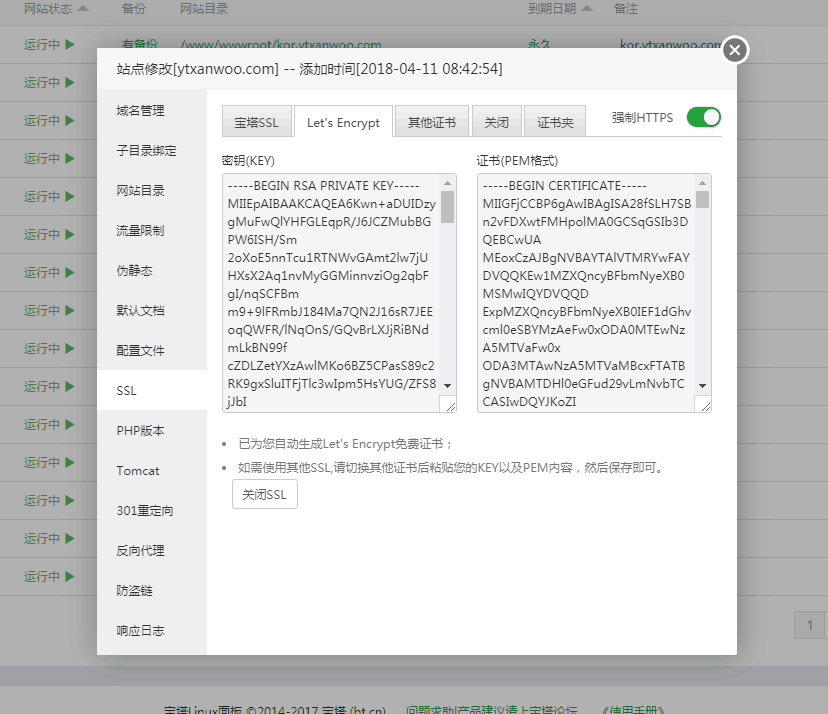Open the 其他证书 tab
This screenshot has width=828, height=714.
coord(431,123)
